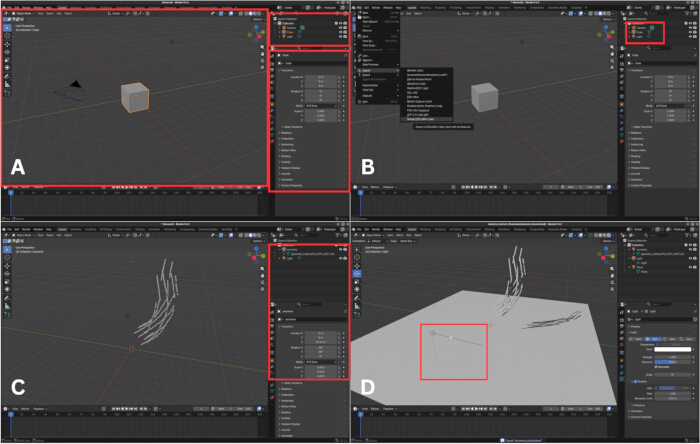Click Location X field in panel A Transform
The width and height of the screenshot is (700, 444).
(x=321, y=77)
